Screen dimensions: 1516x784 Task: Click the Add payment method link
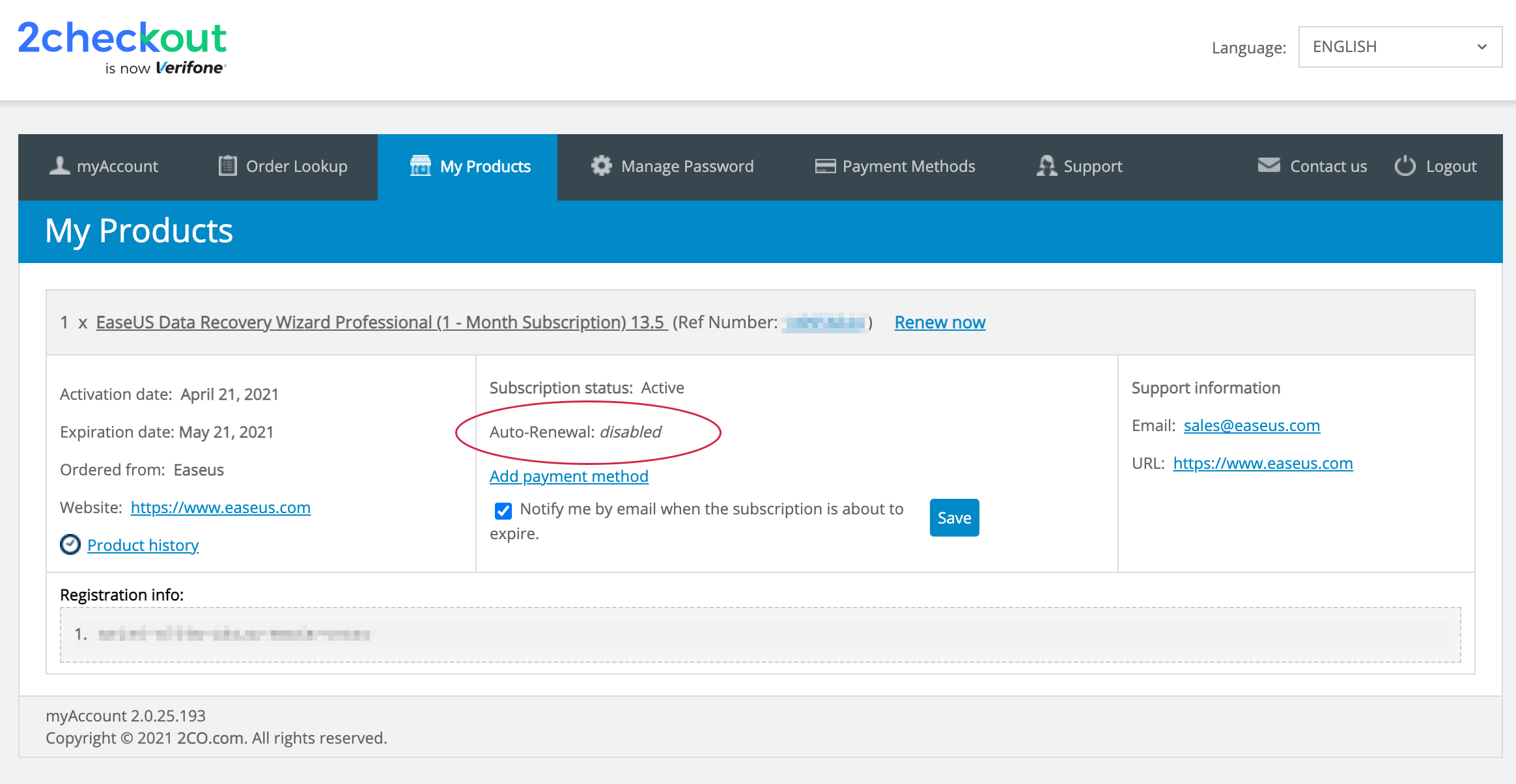568,476
